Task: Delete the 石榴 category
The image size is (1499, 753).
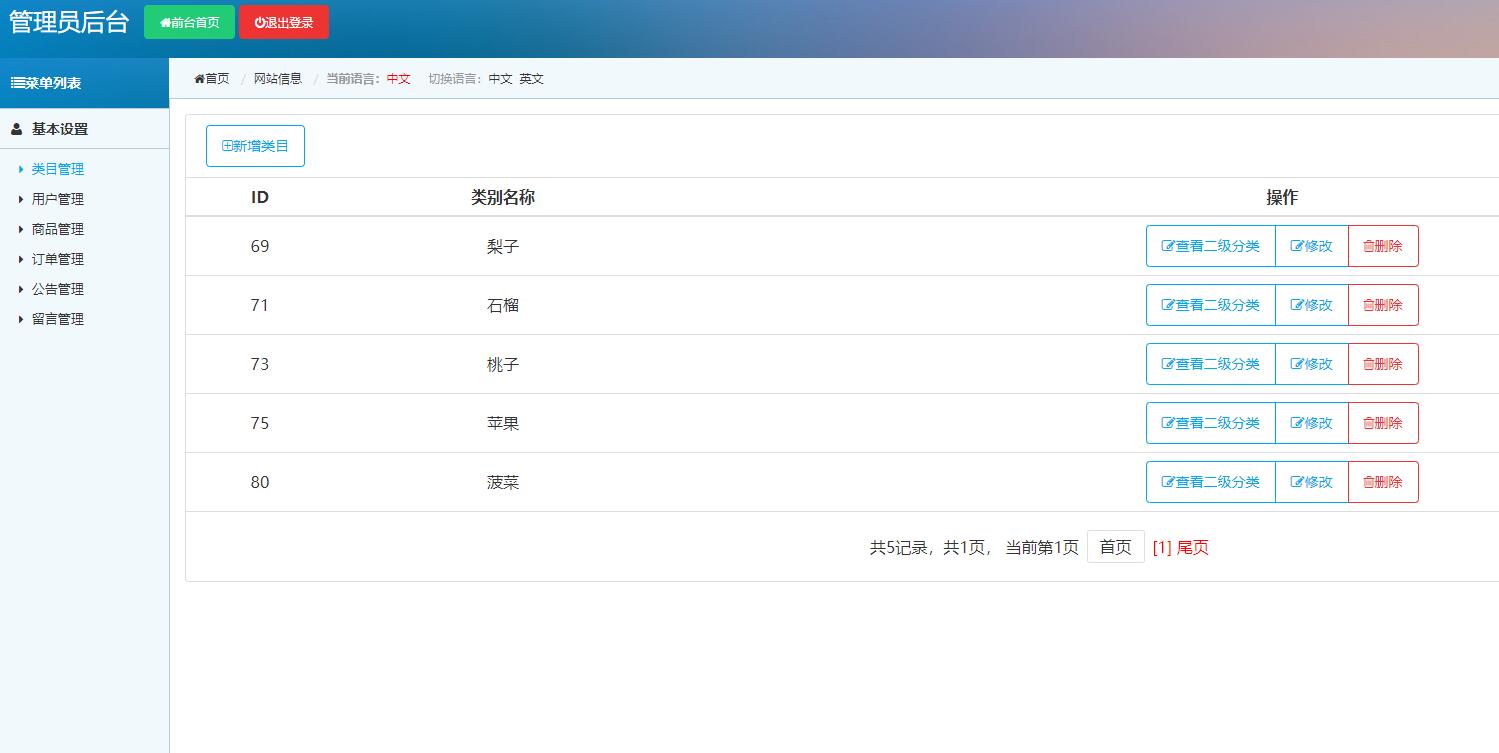Action: 1383,305
